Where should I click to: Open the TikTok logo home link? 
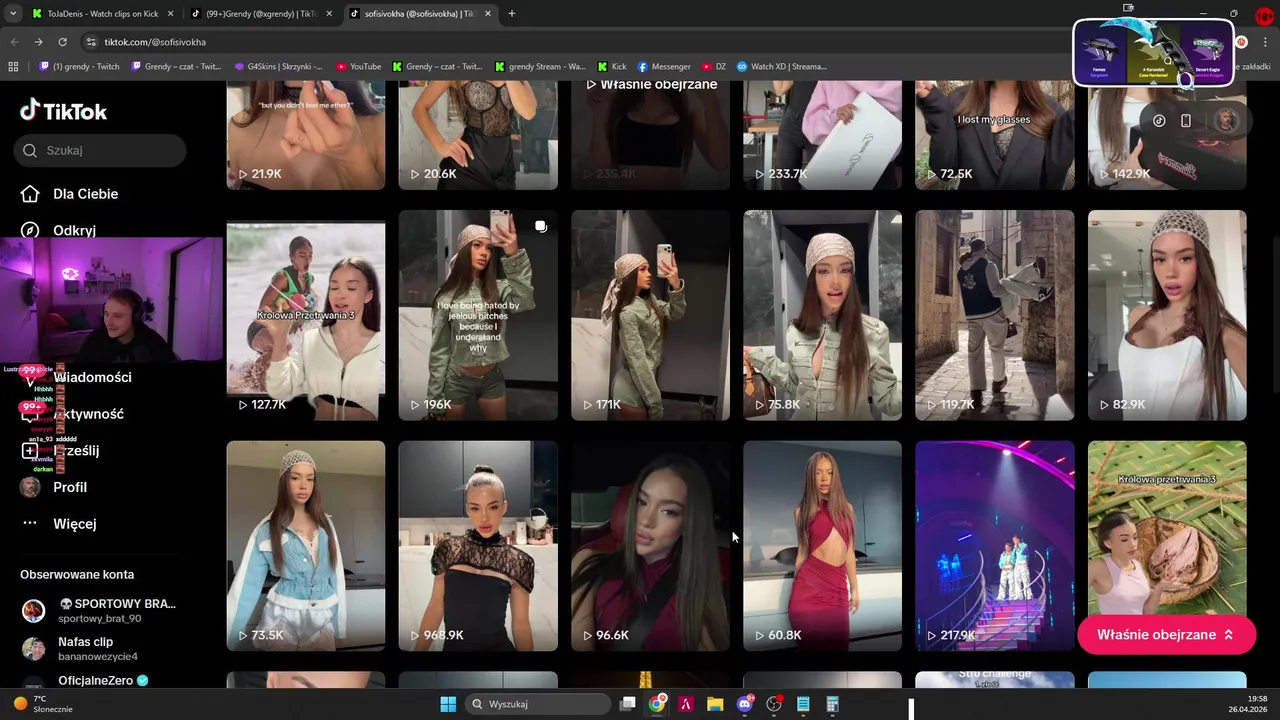[63, 111]
